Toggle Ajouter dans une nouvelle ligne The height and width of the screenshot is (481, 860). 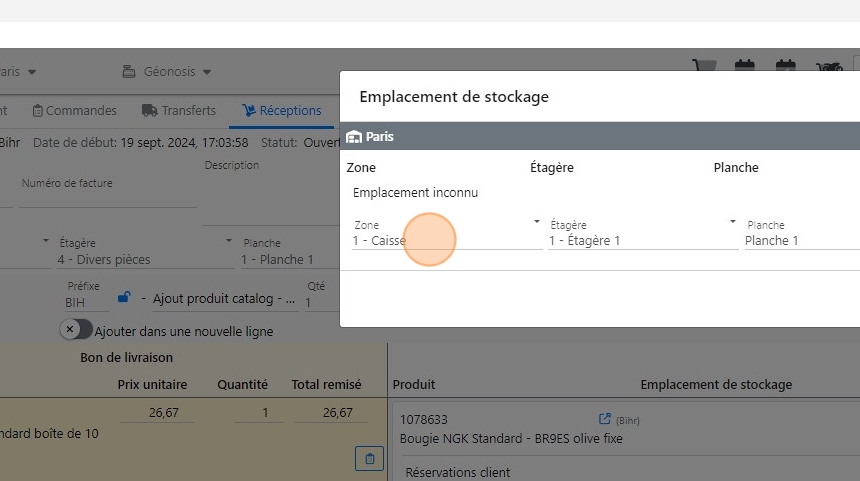tap(72, 330)
